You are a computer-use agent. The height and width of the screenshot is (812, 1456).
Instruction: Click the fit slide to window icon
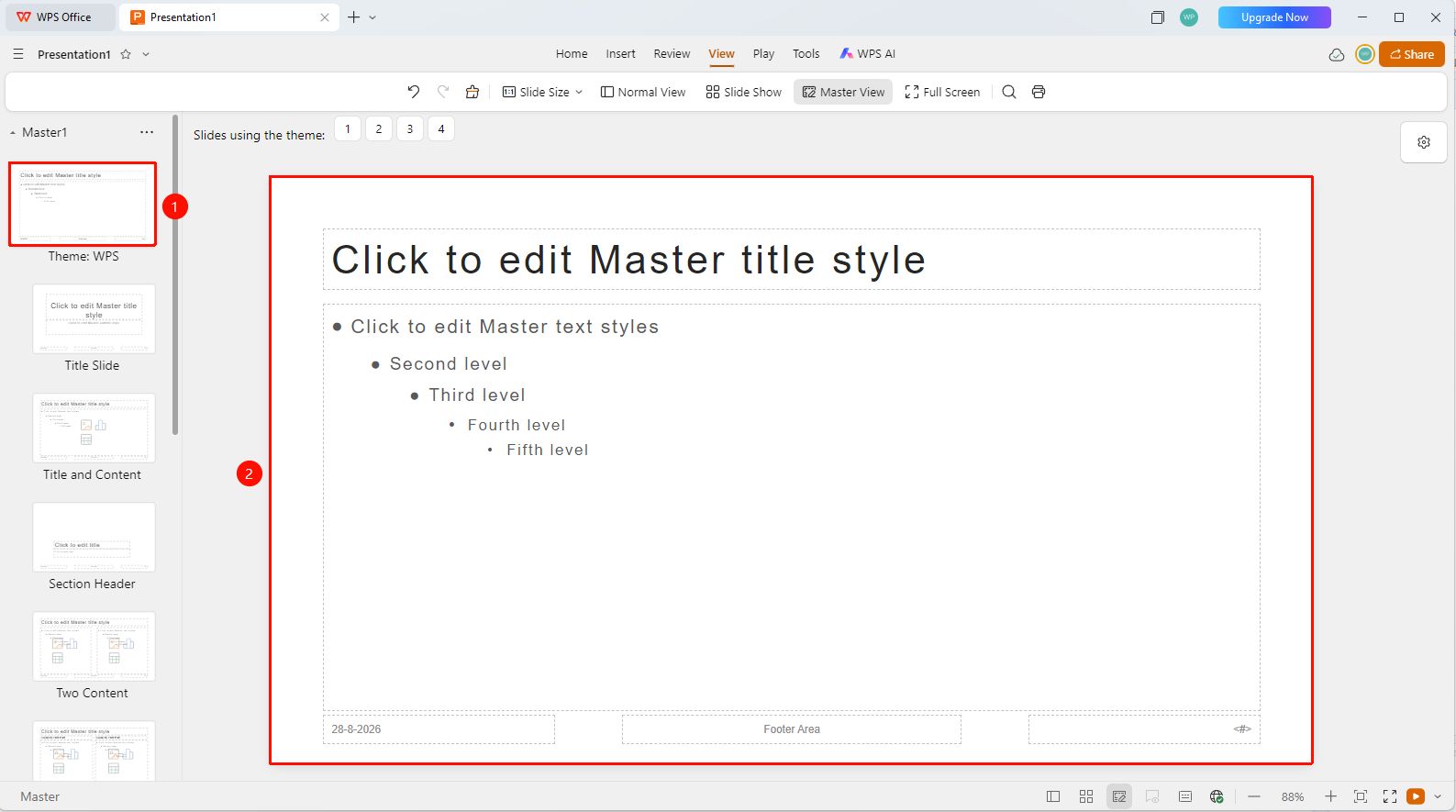pos(1361,796)
